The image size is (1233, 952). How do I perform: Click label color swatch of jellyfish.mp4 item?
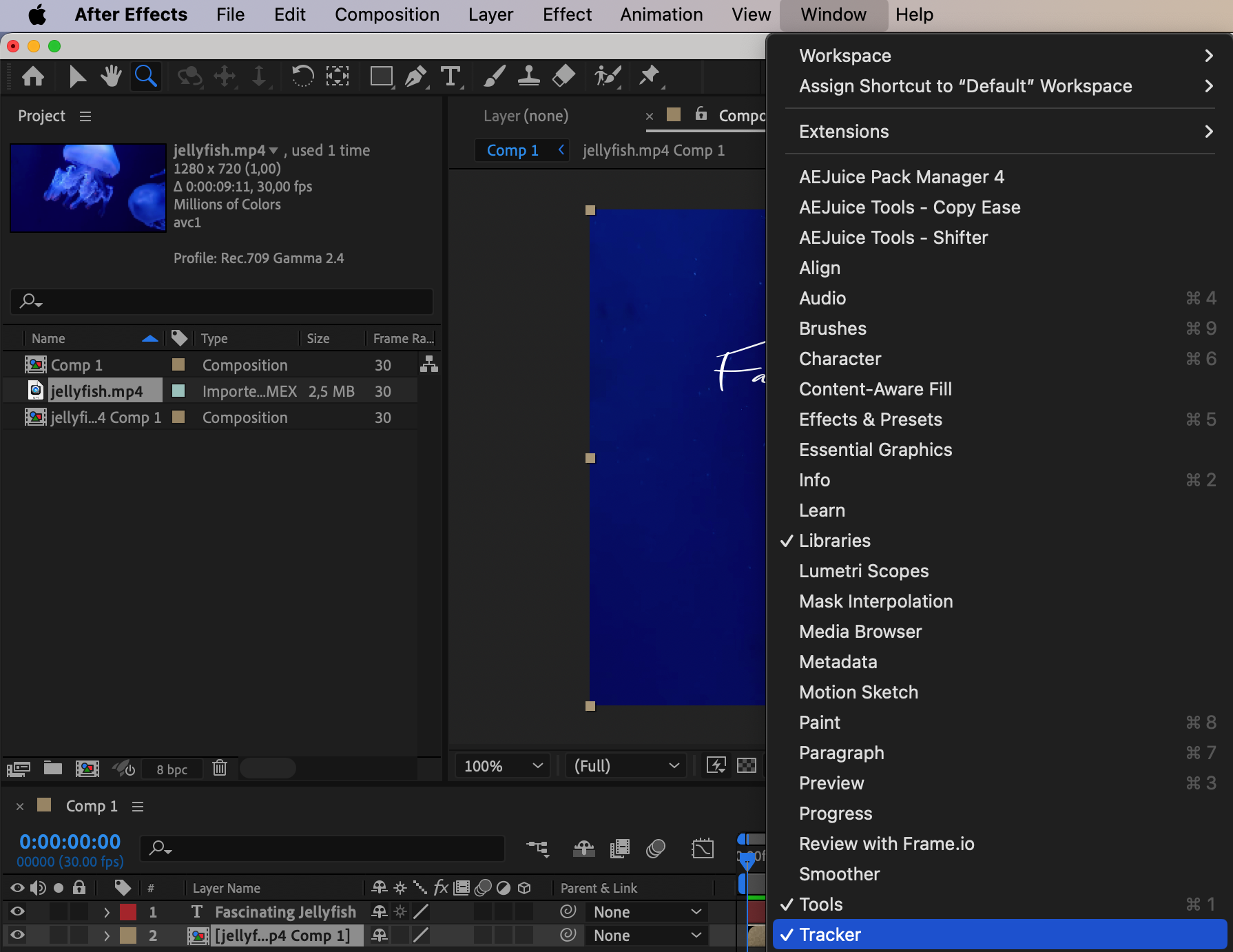tap(178, 391)
